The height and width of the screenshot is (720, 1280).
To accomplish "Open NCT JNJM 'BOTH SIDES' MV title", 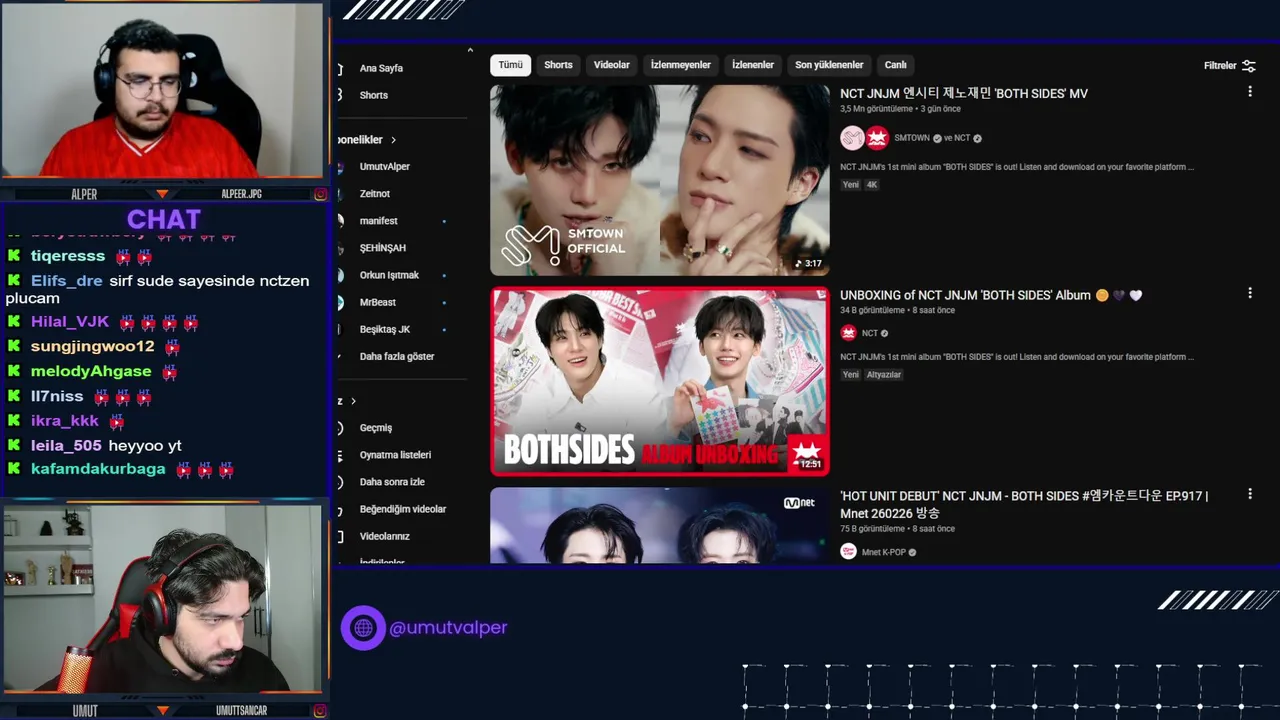I will tap(964, 93).
